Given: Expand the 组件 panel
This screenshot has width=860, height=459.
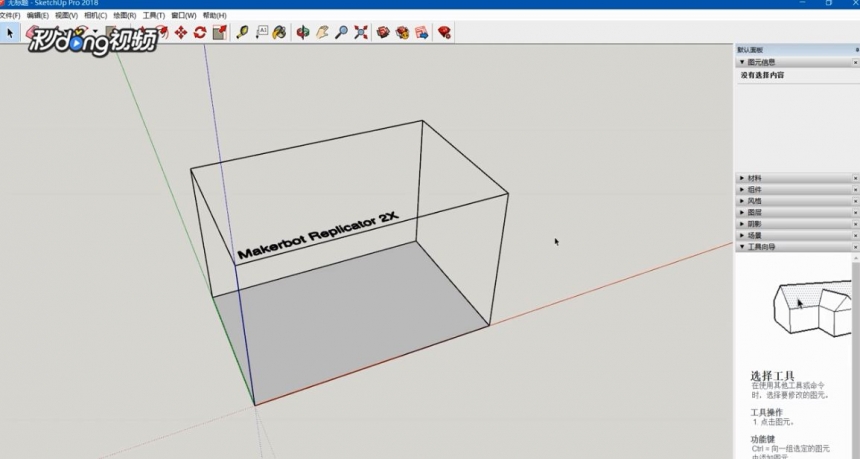Looking at the screenshot, I should click(x=742, y=190).
